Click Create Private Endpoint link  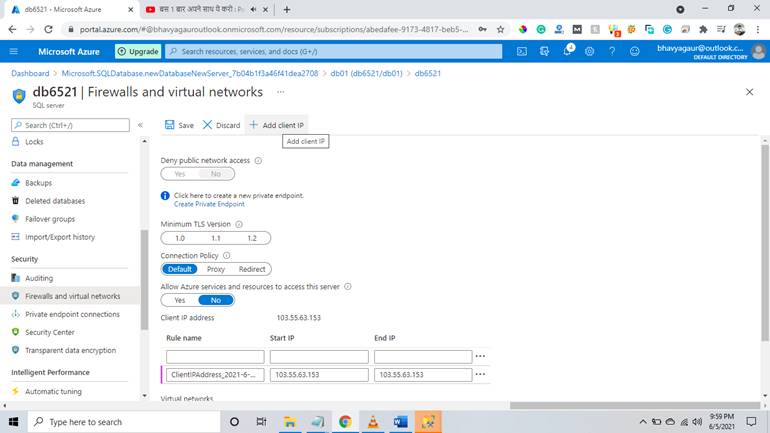[209, 204]
